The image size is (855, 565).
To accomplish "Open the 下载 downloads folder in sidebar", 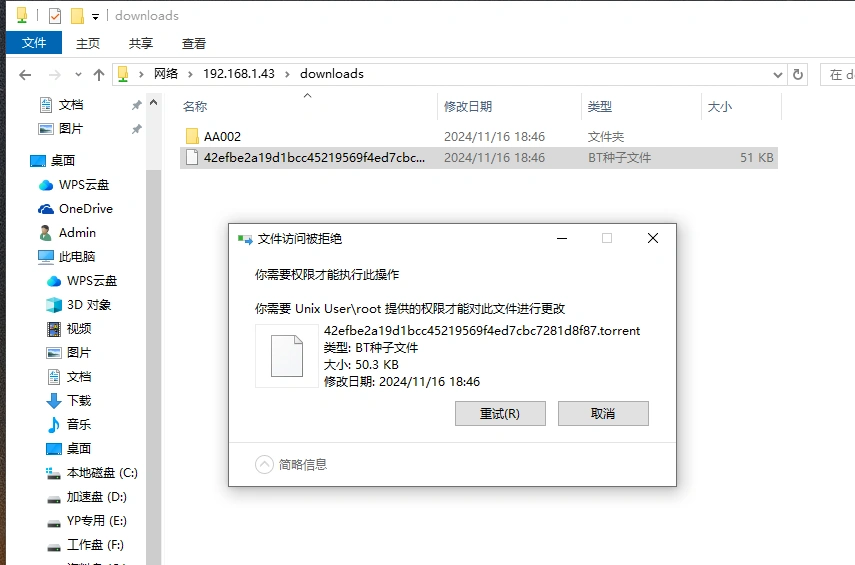I will (x=78, y=401).
